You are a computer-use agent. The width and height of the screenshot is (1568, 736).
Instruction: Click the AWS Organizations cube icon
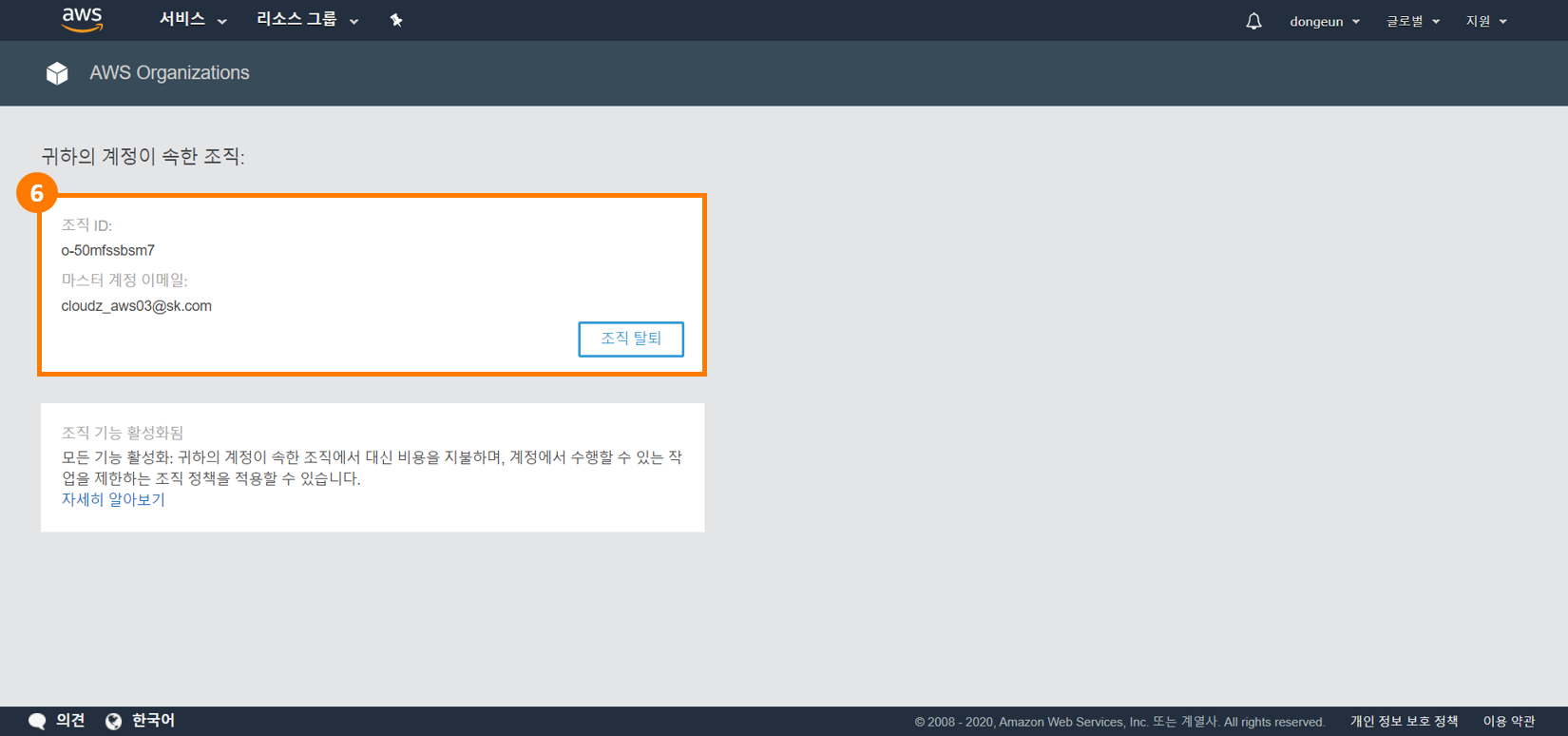[x=57, y=73]
